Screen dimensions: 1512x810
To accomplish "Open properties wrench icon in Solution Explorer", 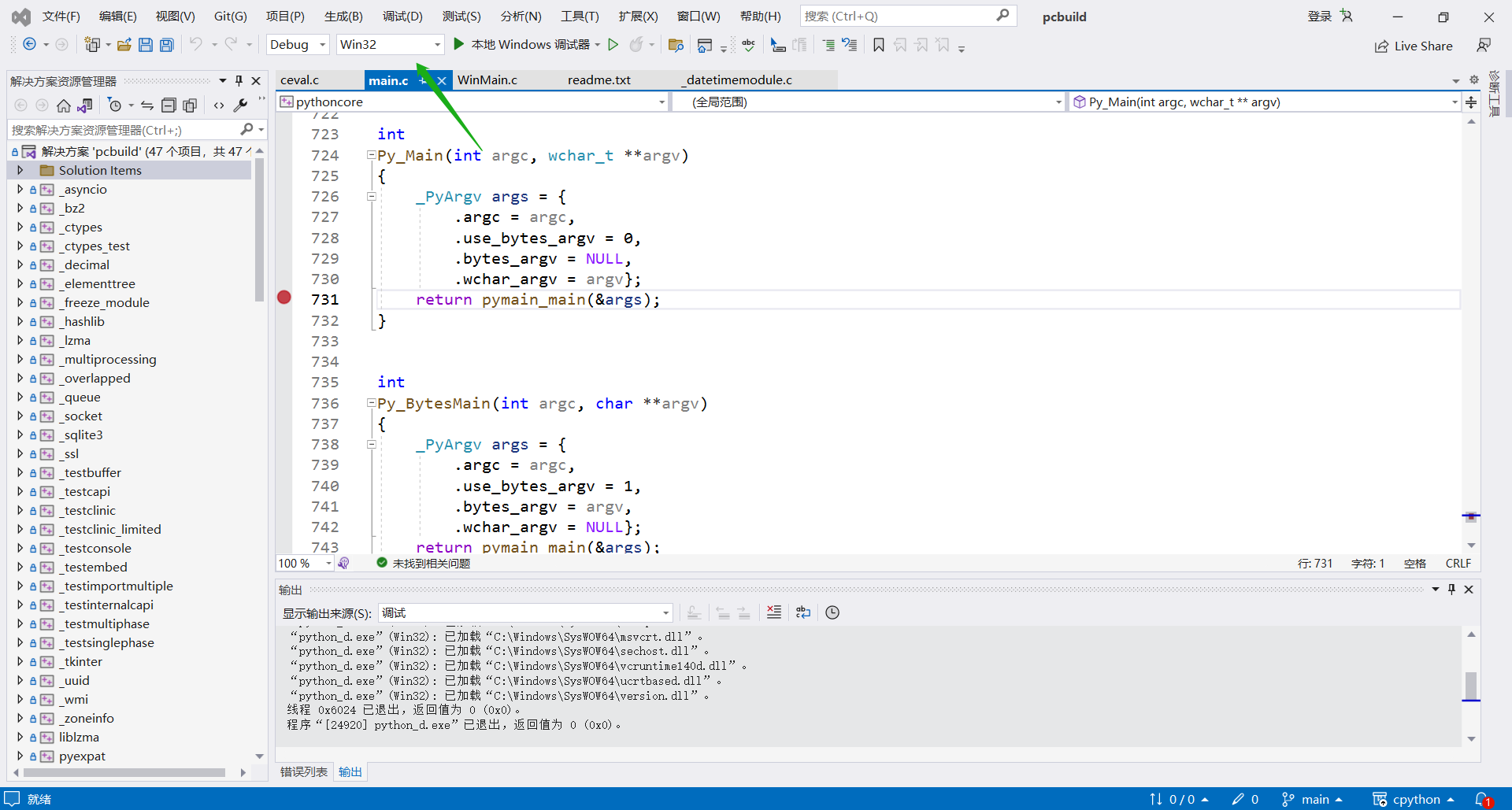I will pos(241,105).
